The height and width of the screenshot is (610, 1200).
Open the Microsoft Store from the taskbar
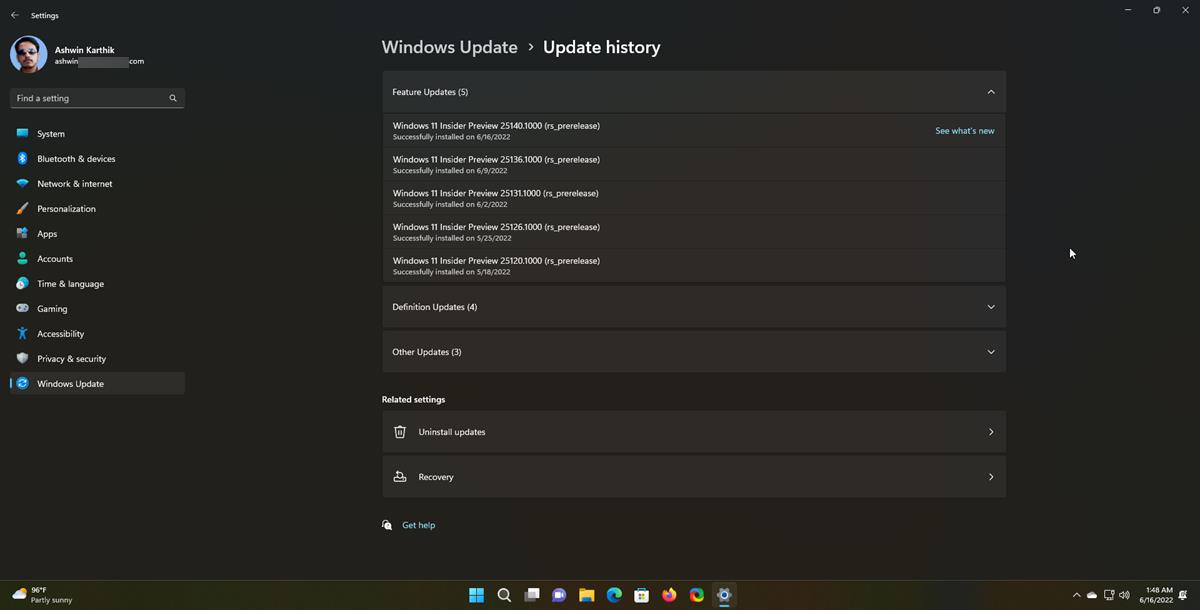[641, 594]
